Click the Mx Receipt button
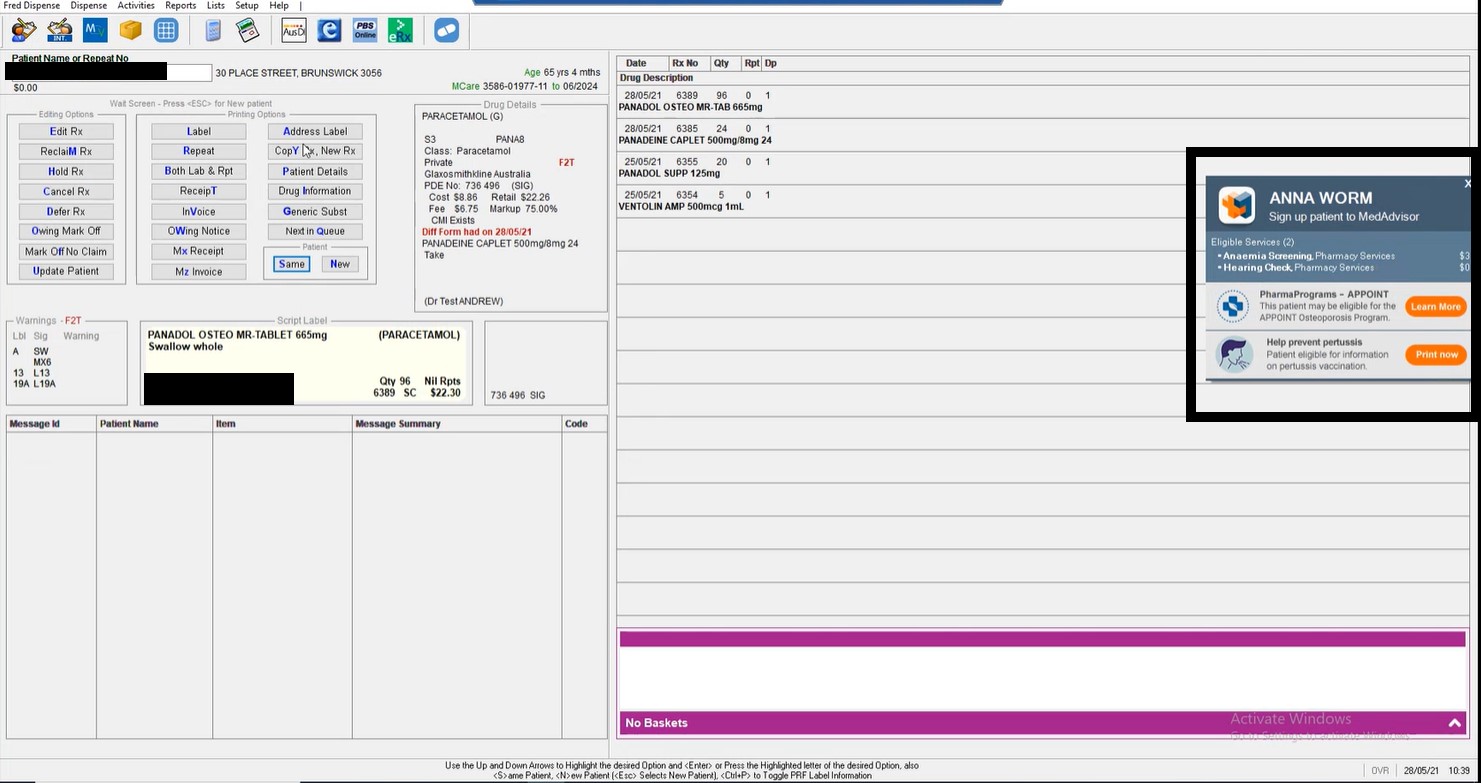 tap(199, 251)
